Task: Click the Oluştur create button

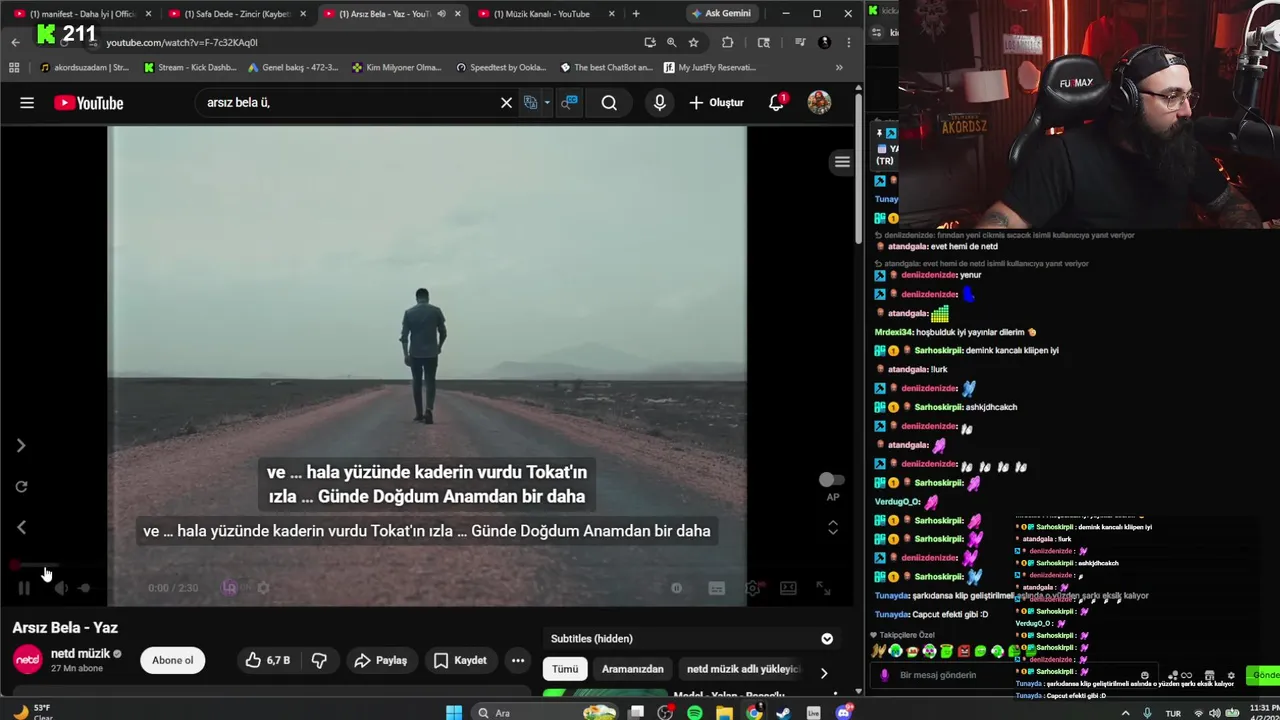Action: click(717, 103)
